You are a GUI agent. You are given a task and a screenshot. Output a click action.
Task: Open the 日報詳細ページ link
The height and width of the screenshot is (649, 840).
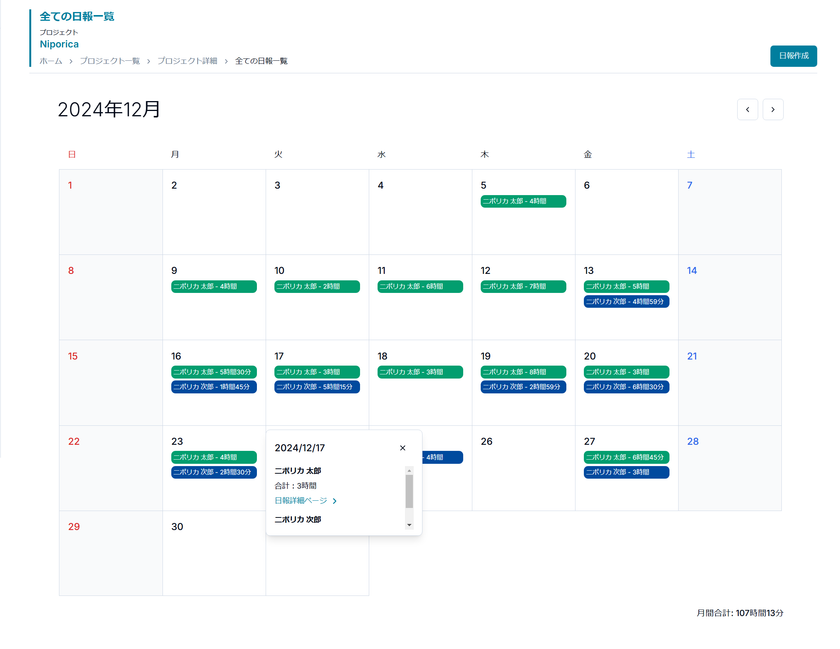(305, 501)
